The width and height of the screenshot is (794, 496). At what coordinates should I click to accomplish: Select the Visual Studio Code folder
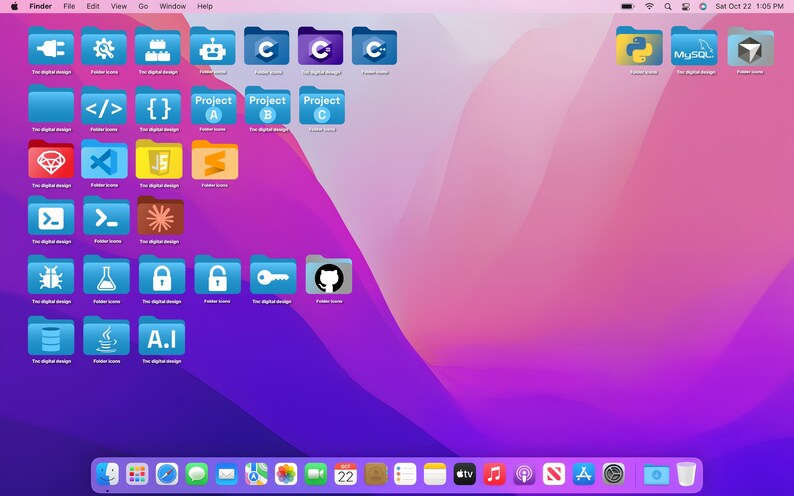pyautogui.click(x=104, y=159)
